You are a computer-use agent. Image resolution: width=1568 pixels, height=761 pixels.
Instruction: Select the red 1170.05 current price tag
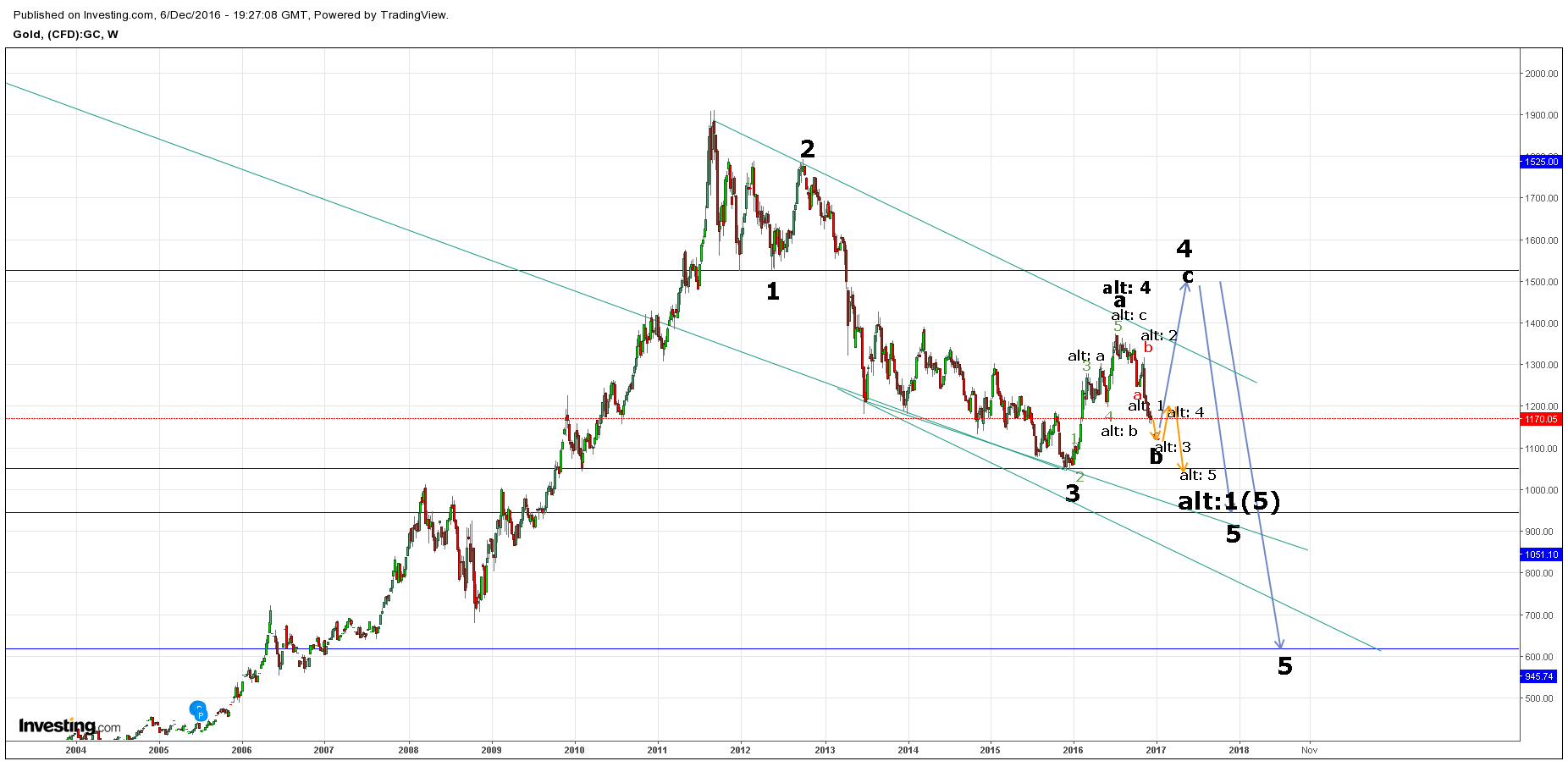coord(1541,419)
